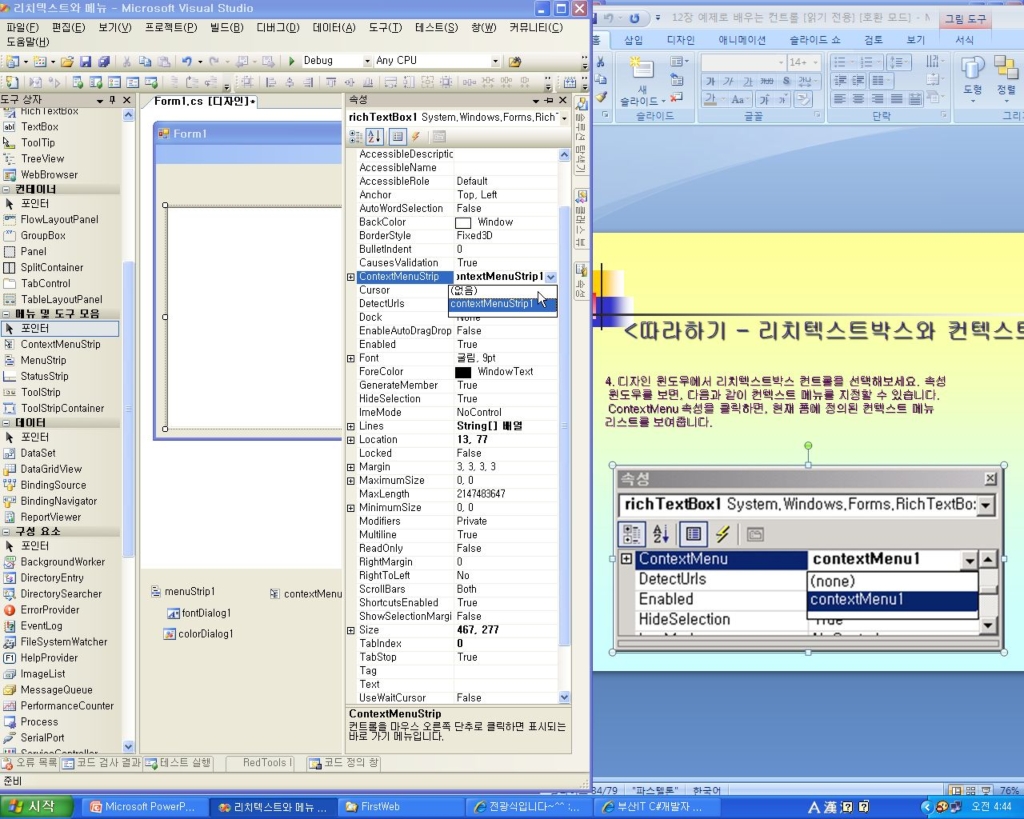Open the Debug configuration dropdown
The height and width of the screenshot is (819, 1024).
click(x=366, y=61)
